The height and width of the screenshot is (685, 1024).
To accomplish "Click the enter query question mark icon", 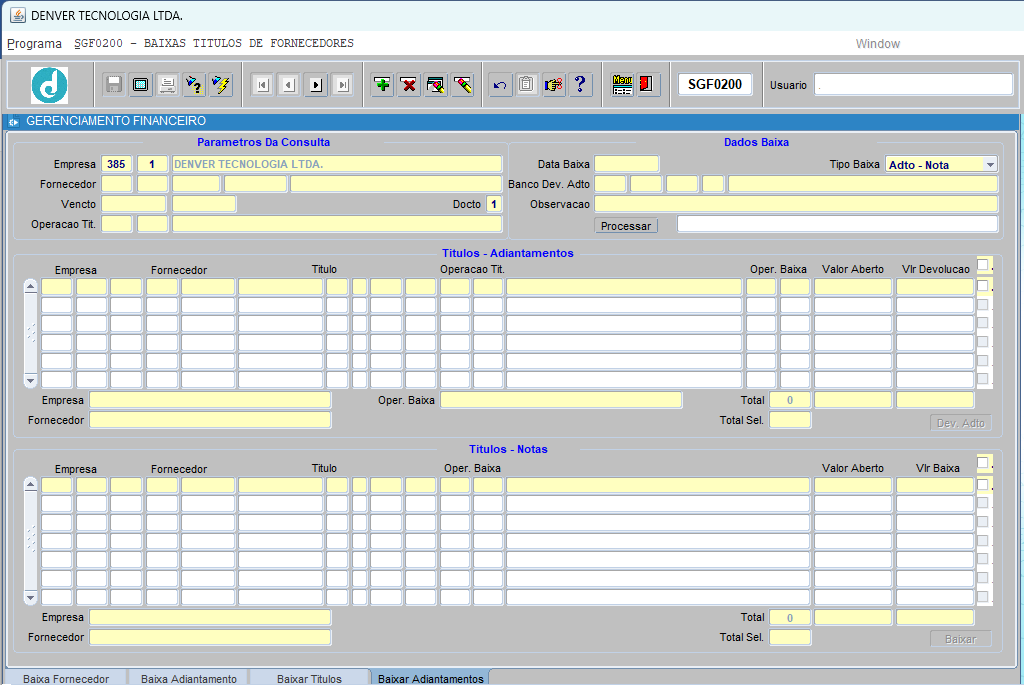I will (x=194, y=85).
